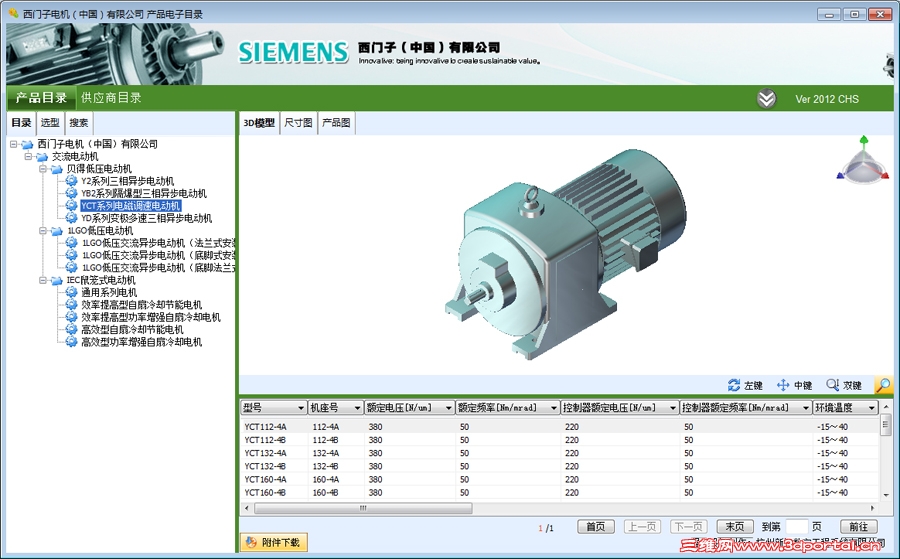Screen dimensions: 900x559
Task: Click the 末页 last page button
Action: (x=735, y=527)
